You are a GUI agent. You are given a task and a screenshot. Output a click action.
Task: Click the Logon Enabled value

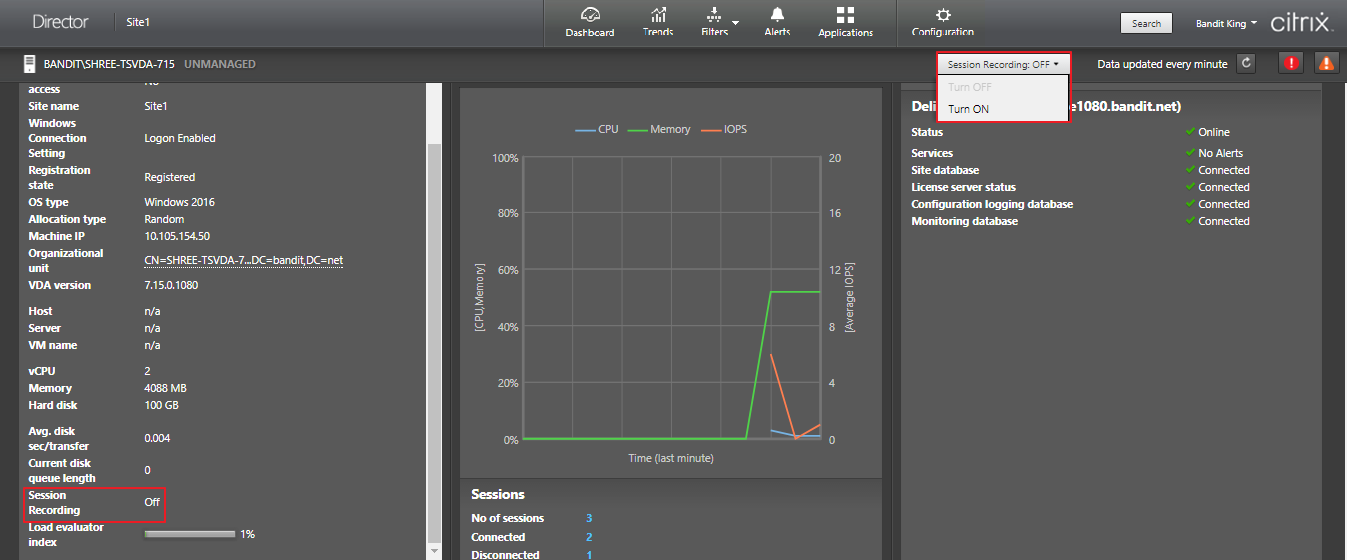pyautogui.click(x=180, y=138)
